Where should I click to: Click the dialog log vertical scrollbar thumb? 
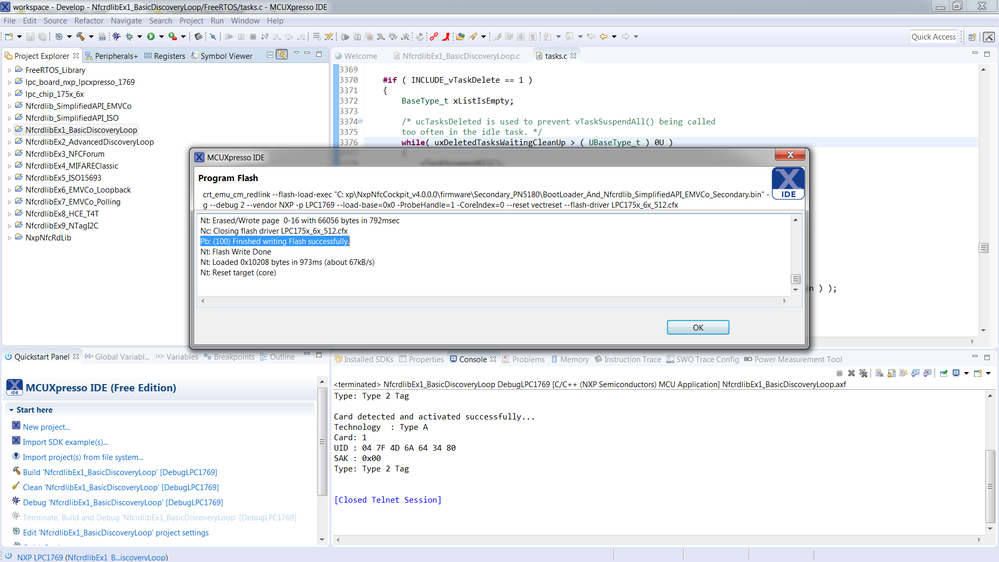coord(795,279)
